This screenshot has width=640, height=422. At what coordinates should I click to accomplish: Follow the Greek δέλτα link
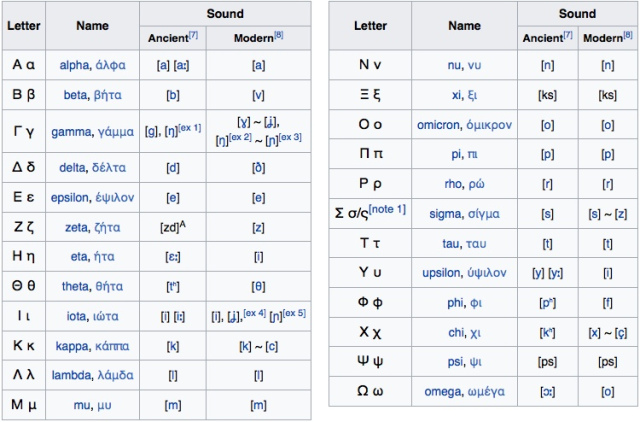109,167
